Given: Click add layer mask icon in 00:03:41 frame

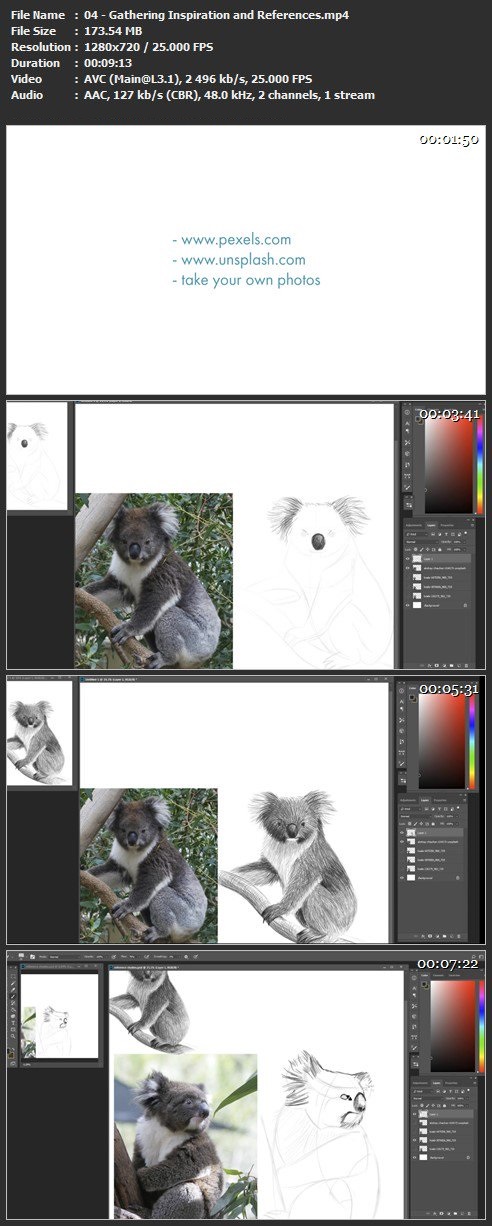Looking at the screenshot, I should (437, 665).
